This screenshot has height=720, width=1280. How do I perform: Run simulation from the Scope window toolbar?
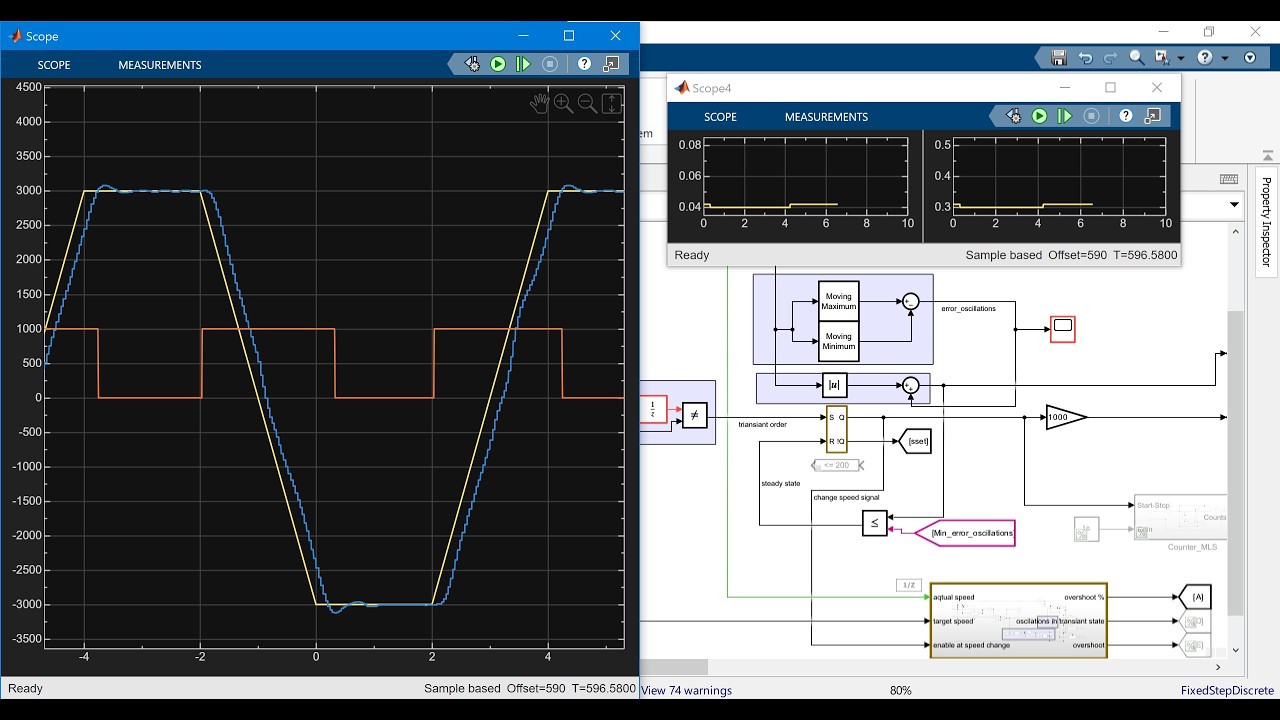pos(498,64)
